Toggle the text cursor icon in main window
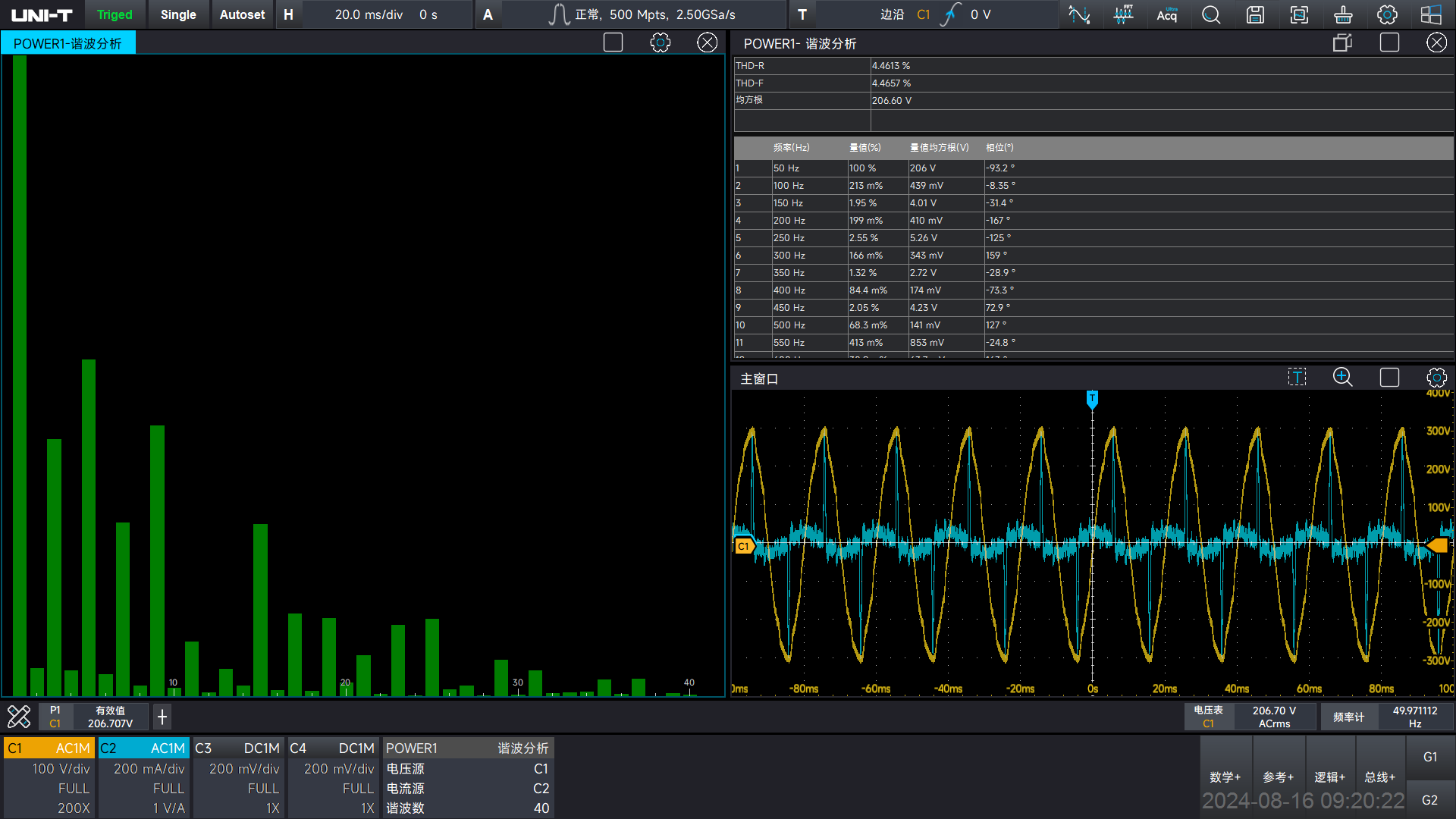This screenshot has height=819, width=1456. point(1297,377)
